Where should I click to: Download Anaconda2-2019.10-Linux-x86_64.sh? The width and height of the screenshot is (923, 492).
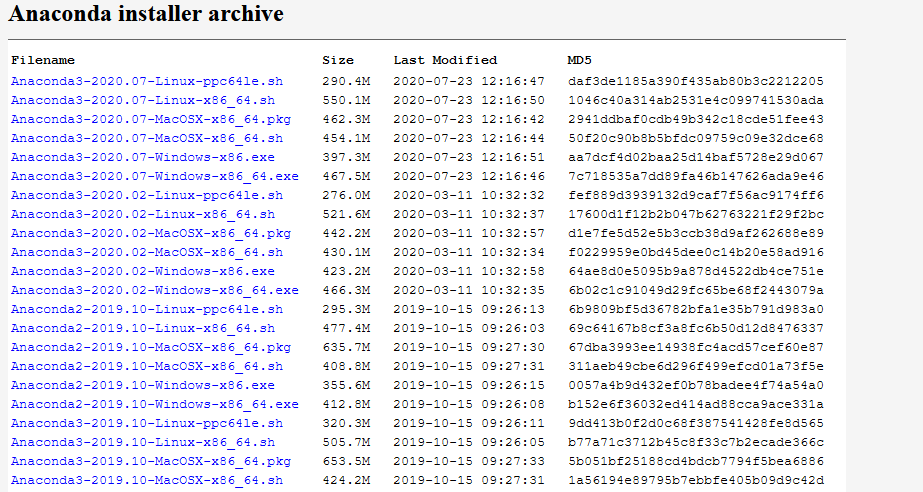pos(143,328)
